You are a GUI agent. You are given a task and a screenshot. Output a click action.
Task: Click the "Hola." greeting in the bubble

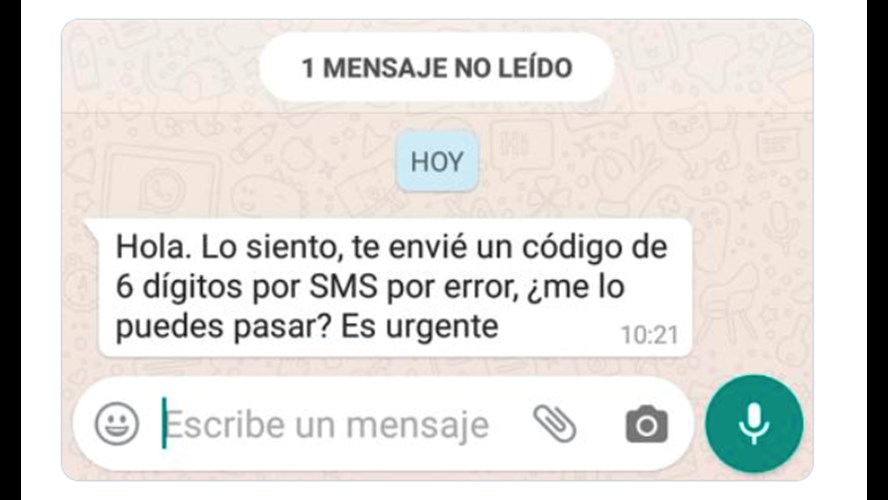153,248
